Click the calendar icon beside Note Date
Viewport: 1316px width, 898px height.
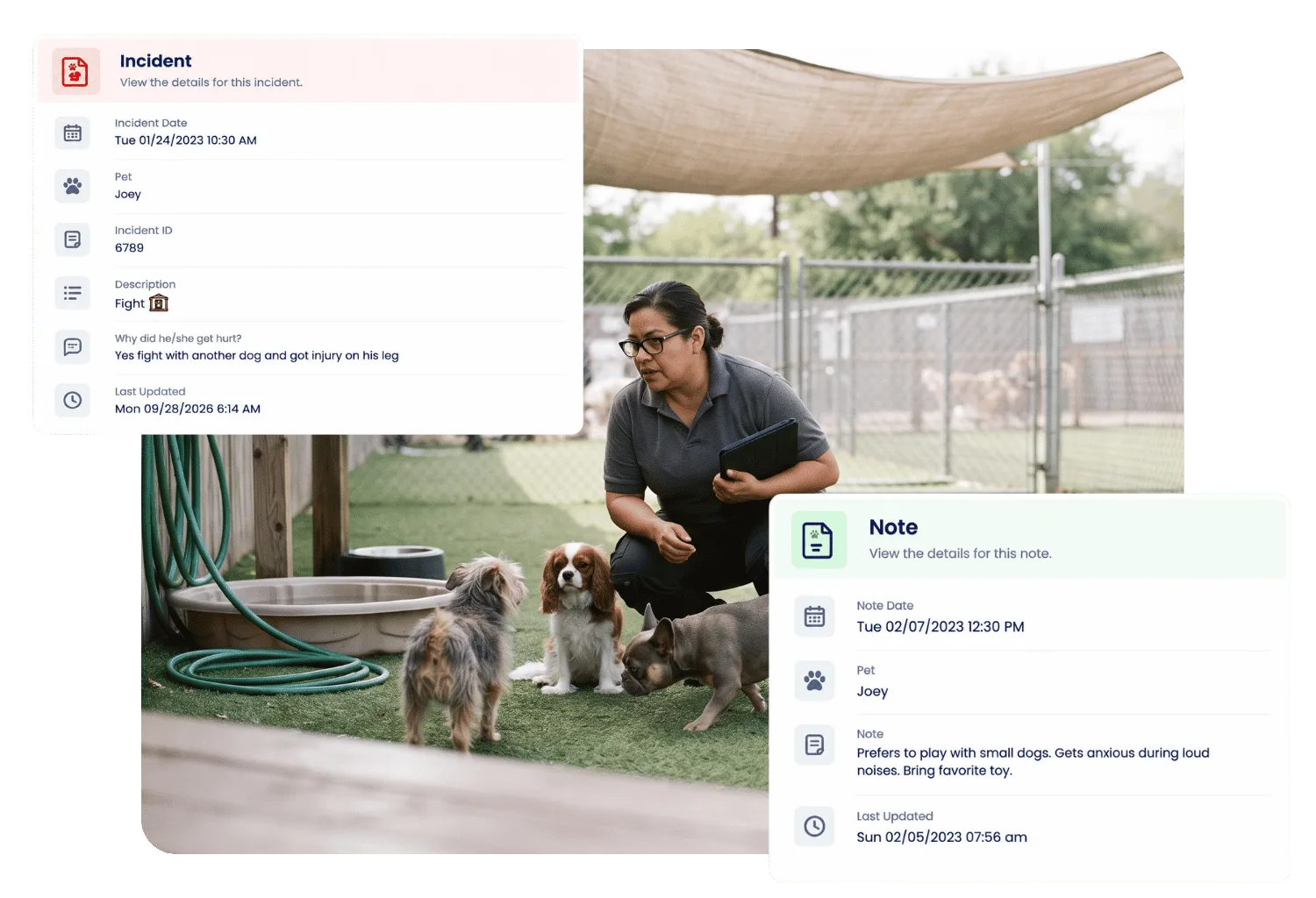click(814, 616)
